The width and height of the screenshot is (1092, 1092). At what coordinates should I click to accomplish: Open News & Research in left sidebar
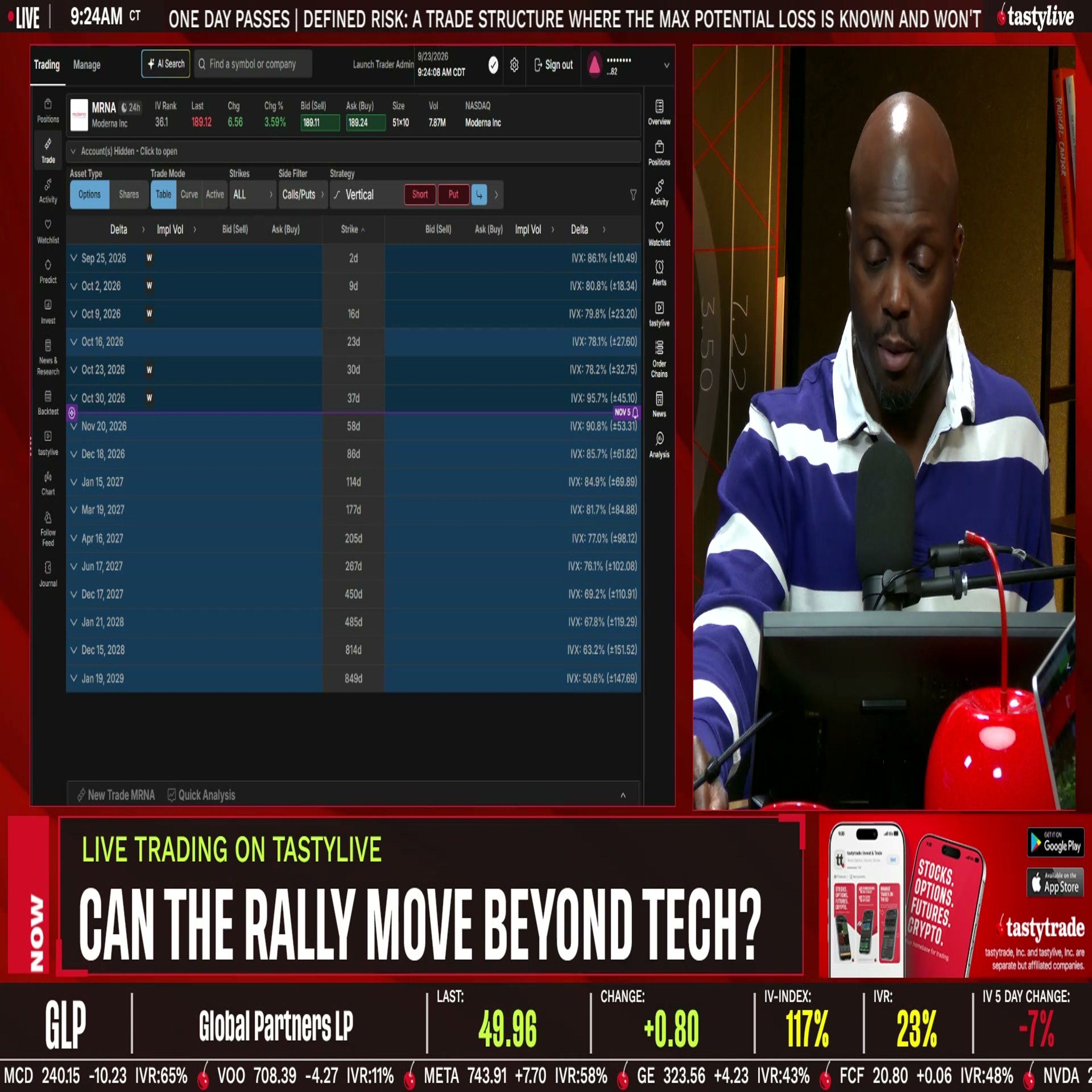(48, 357)
